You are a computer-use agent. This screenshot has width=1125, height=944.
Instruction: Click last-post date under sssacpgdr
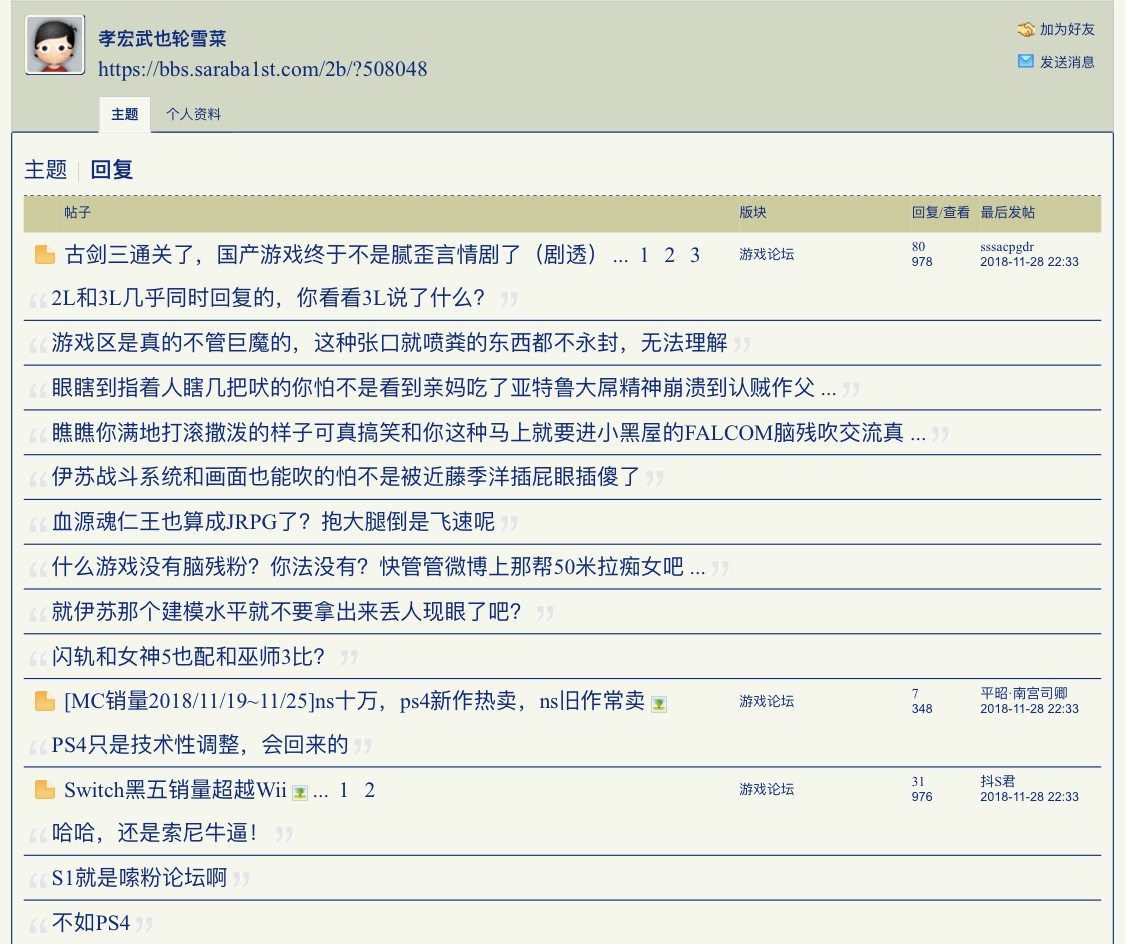[1029, 262]
